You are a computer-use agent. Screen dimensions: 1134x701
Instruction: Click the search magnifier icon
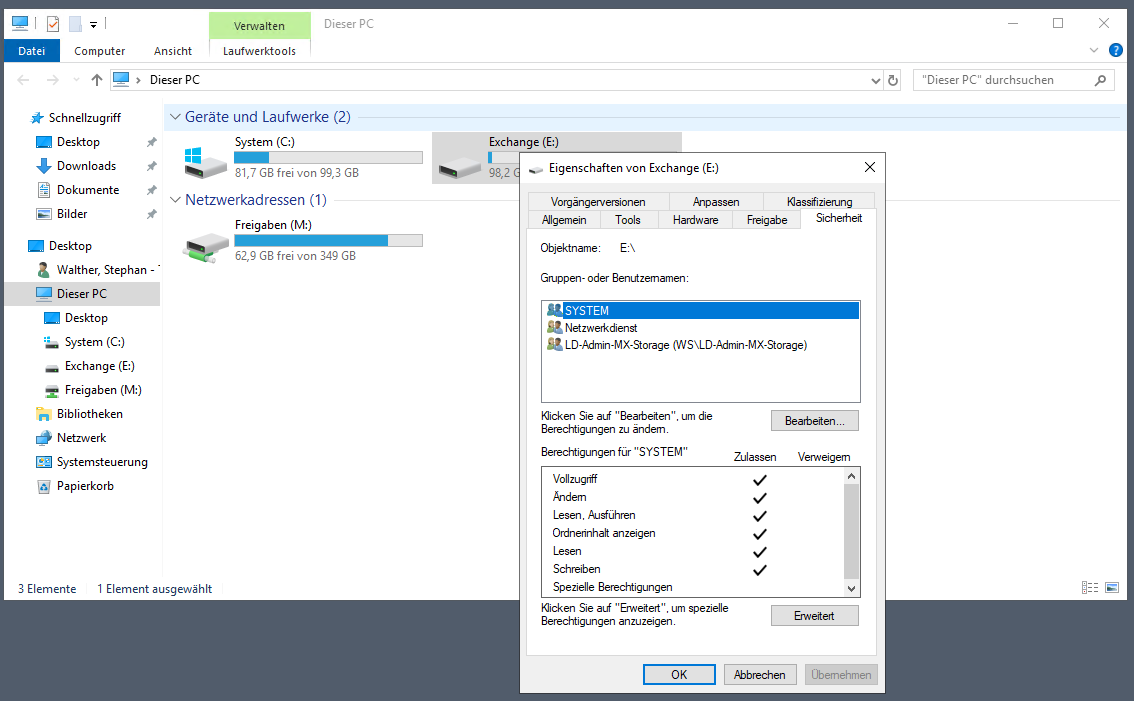coord(1100,80)
